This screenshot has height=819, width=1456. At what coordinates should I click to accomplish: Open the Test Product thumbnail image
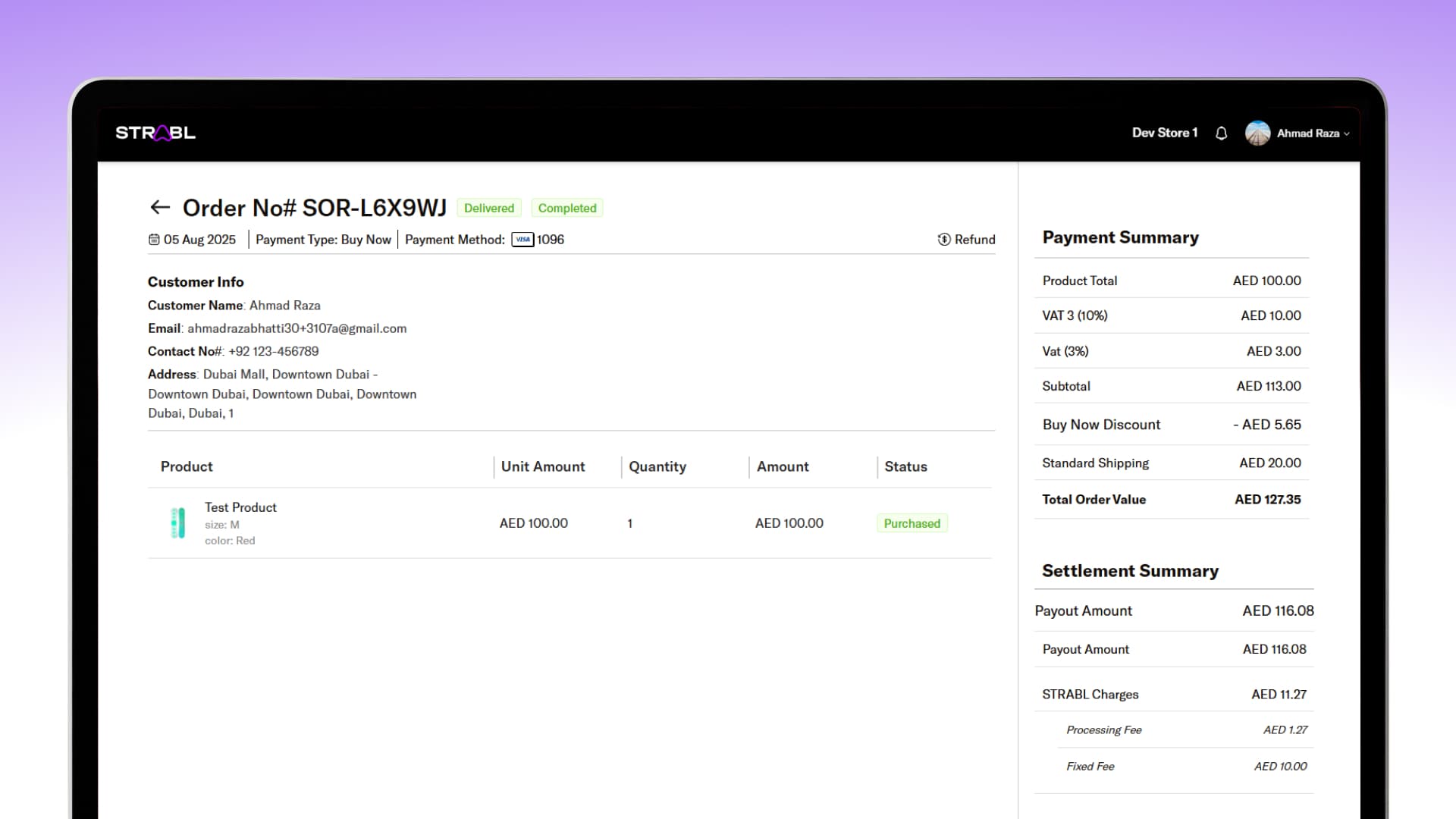pyautogui.click(x=178, y=523)
